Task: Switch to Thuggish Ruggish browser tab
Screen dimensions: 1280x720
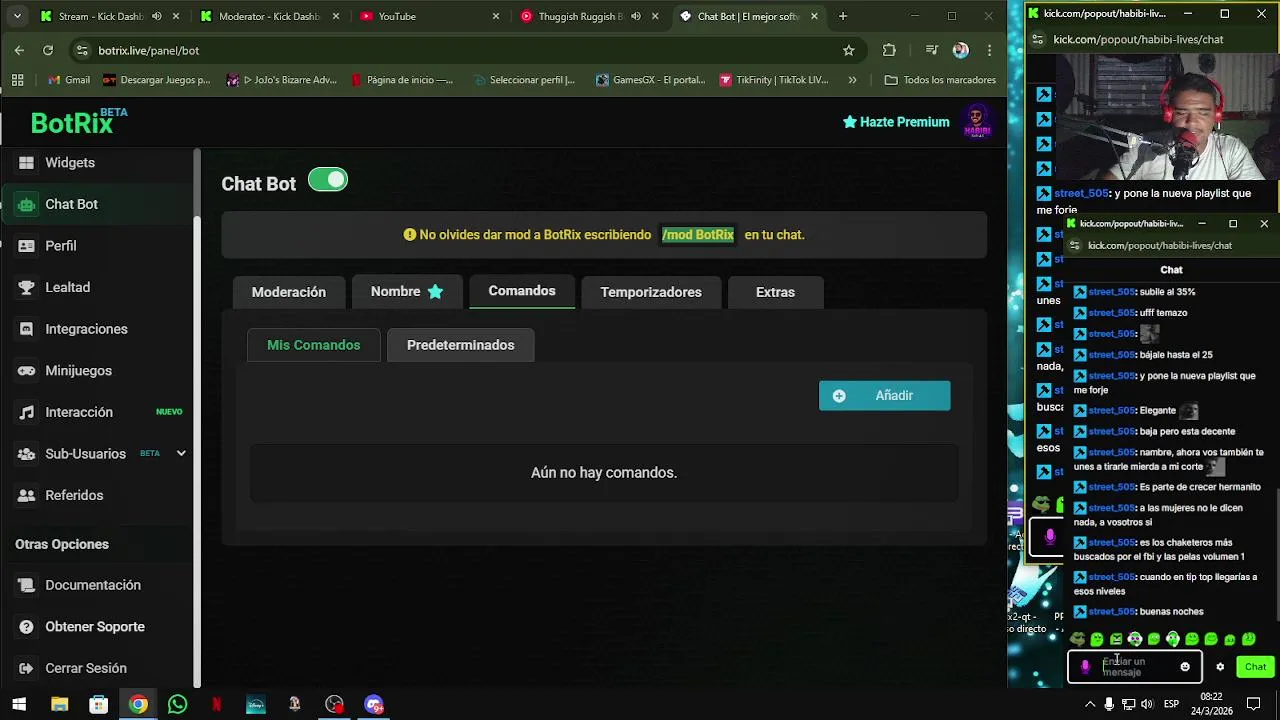Action: coord(588,16)
